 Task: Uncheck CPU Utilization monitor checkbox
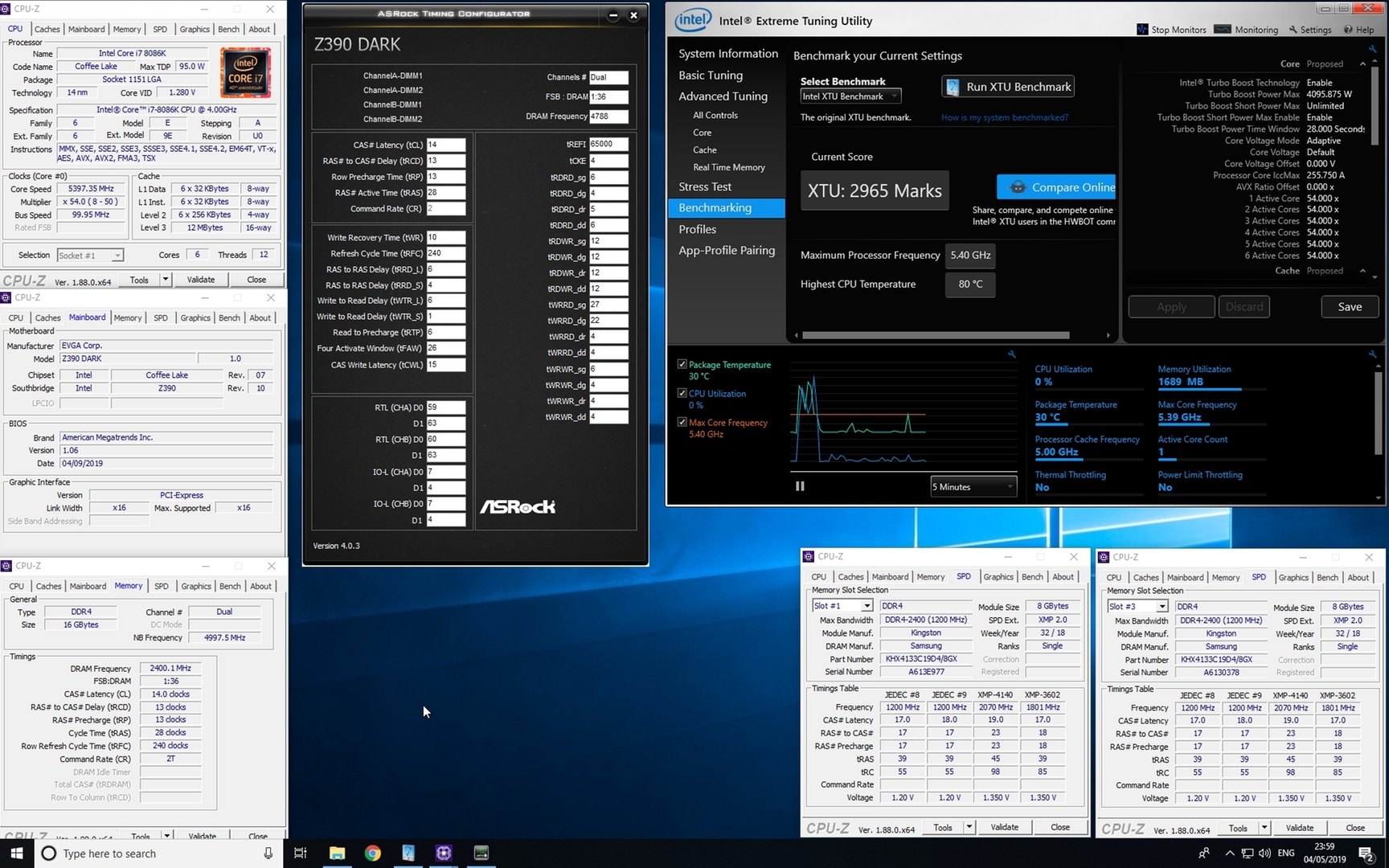point(682,393)
